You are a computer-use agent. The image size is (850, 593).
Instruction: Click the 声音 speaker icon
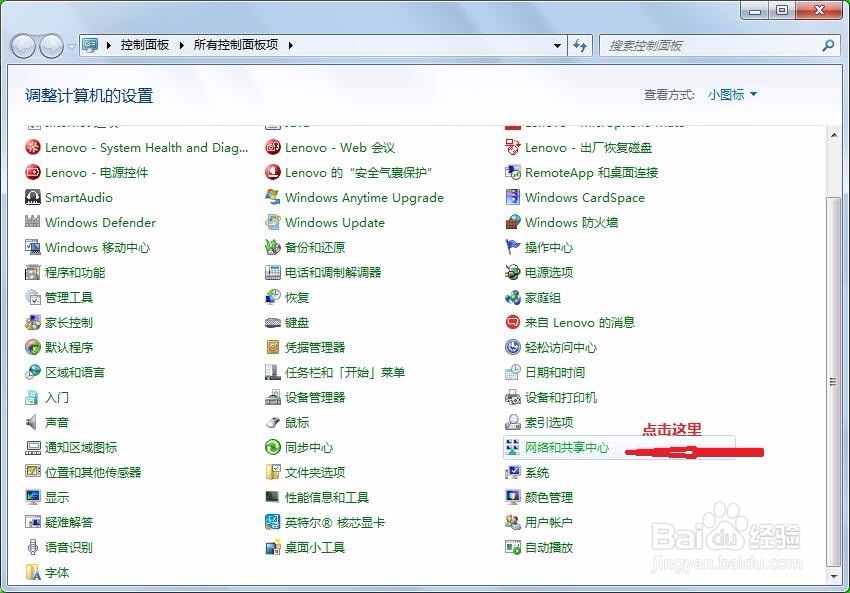(33, 422)
